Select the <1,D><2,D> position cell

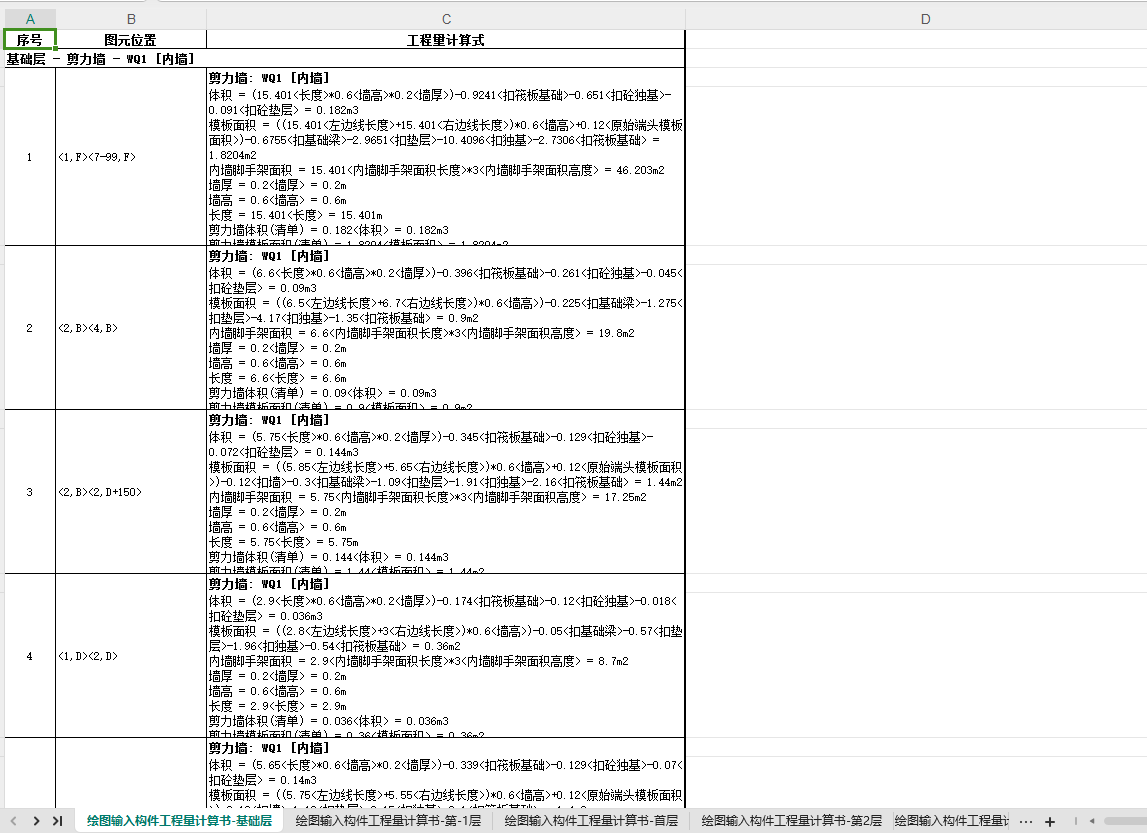[x=131, y=656]
